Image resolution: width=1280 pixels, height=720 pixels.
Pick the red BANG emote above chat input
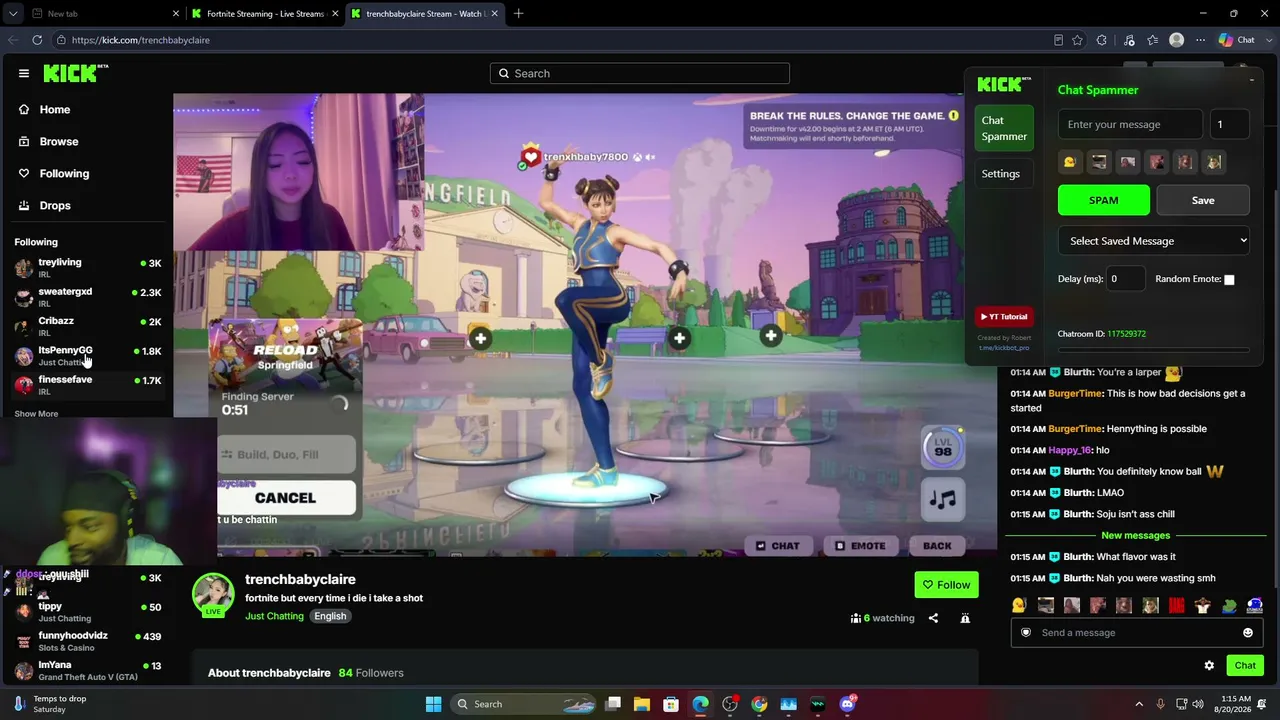[1177, 605]
